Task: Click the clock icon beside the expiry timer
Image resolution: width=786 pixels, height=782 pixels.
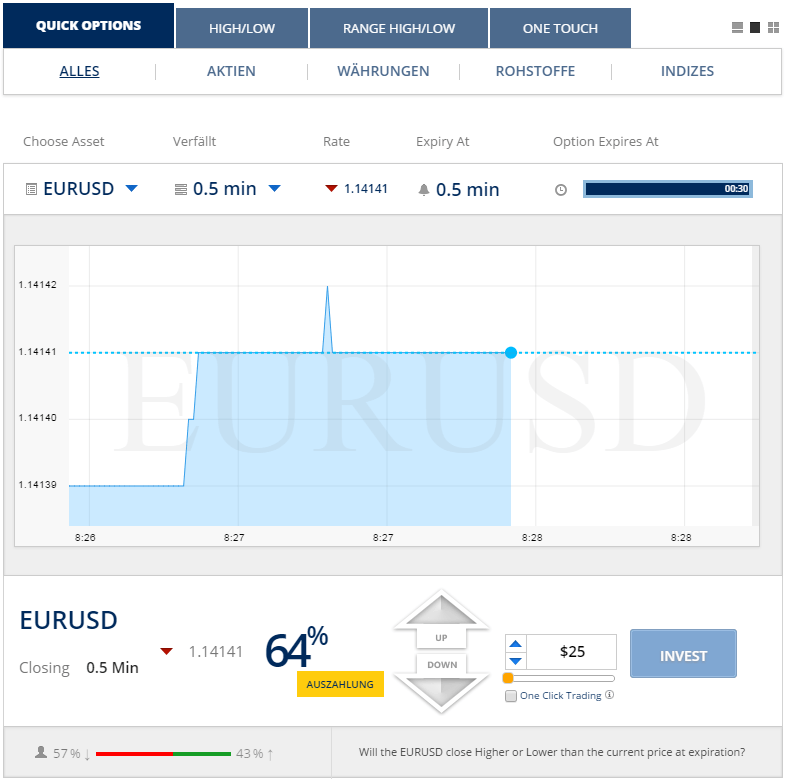Action: tap(560, 190)
